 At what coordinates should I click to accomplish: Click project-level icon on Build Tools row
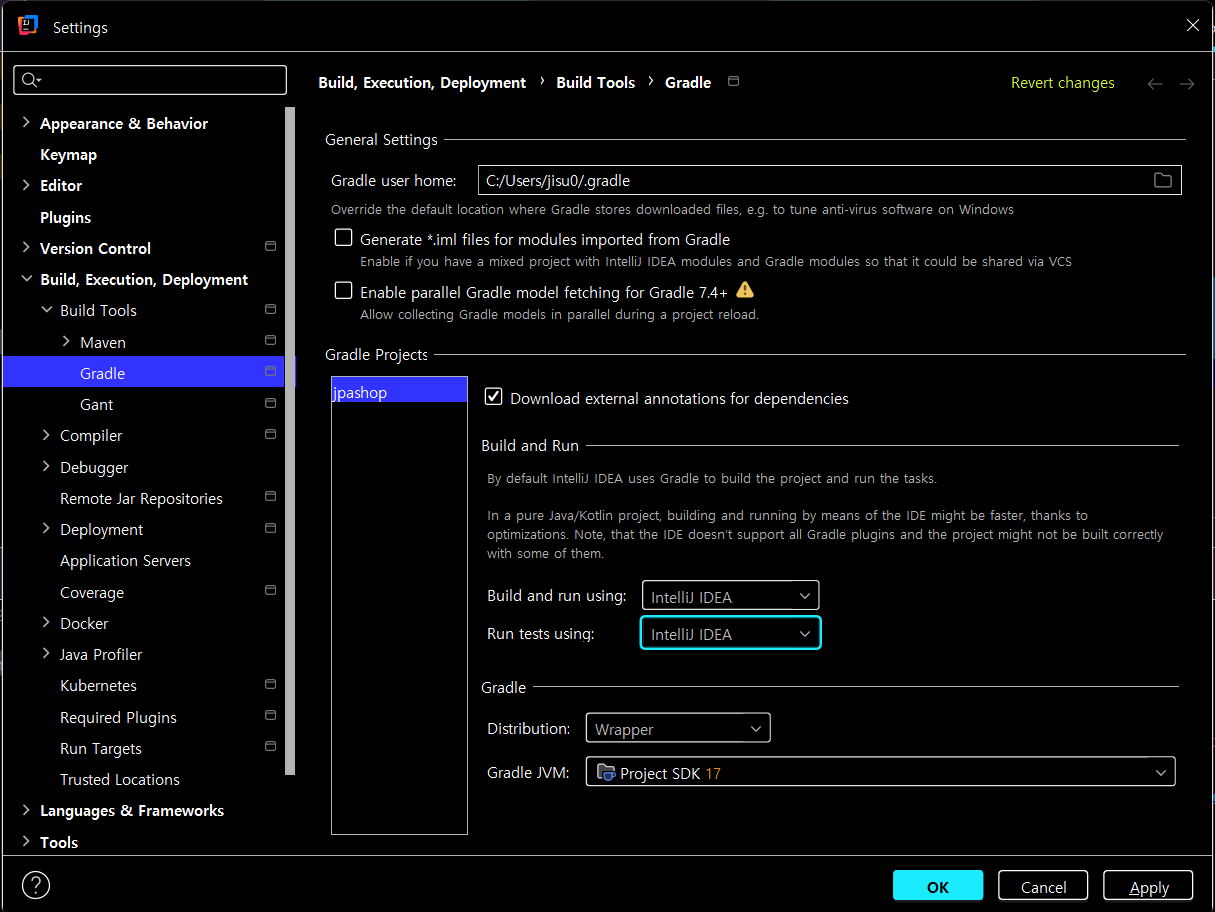click(270, 309)
